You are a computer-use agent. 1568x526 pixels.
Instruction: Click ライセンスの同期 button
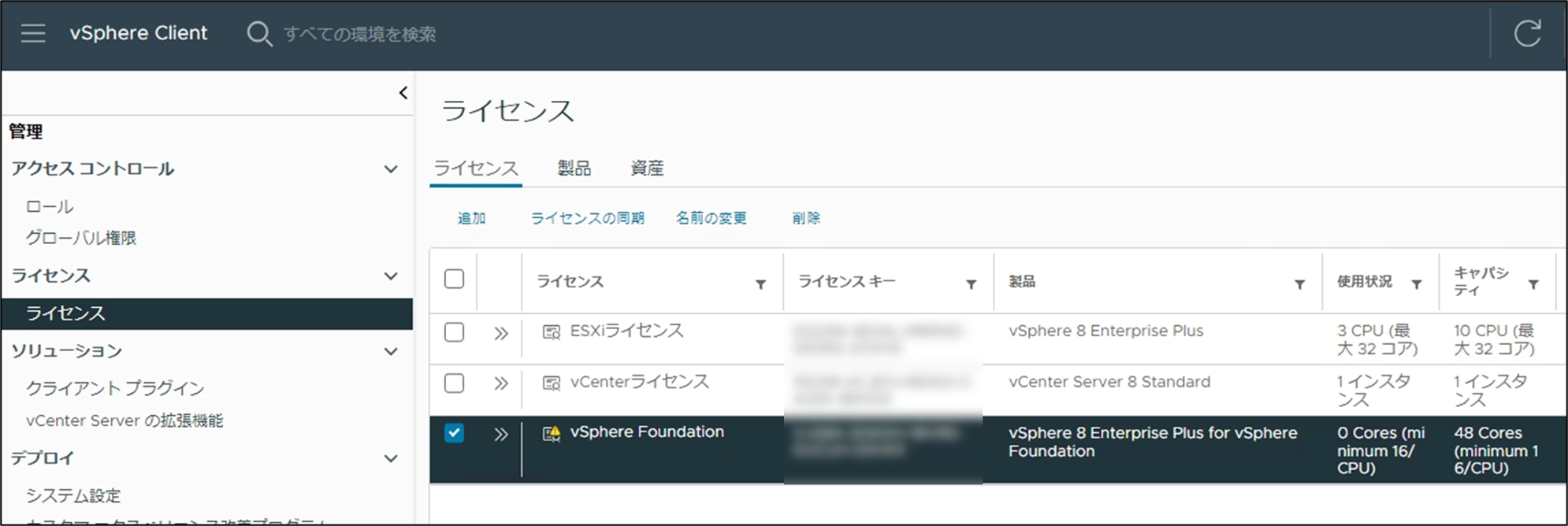[x=587, y=218]
